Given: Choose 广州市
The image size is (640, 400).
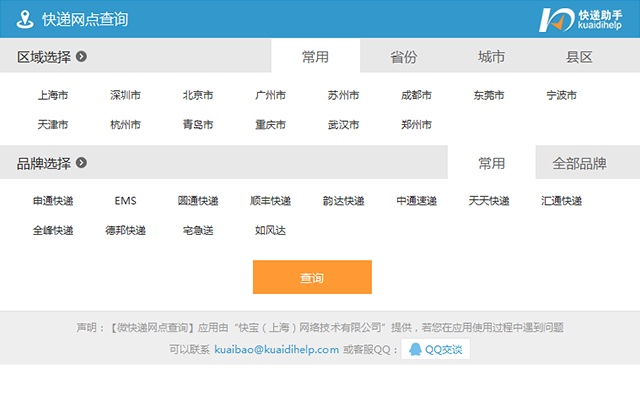Looking at the screenshot, I should point(270,95).
